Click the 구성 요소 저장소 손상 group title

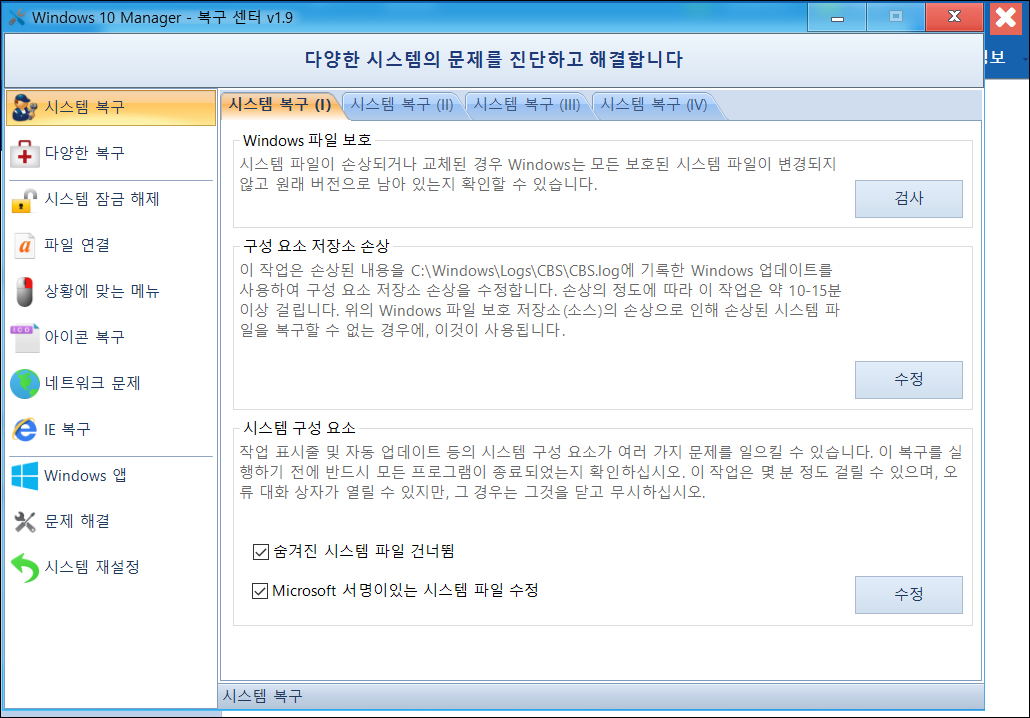tap(316, 246)
